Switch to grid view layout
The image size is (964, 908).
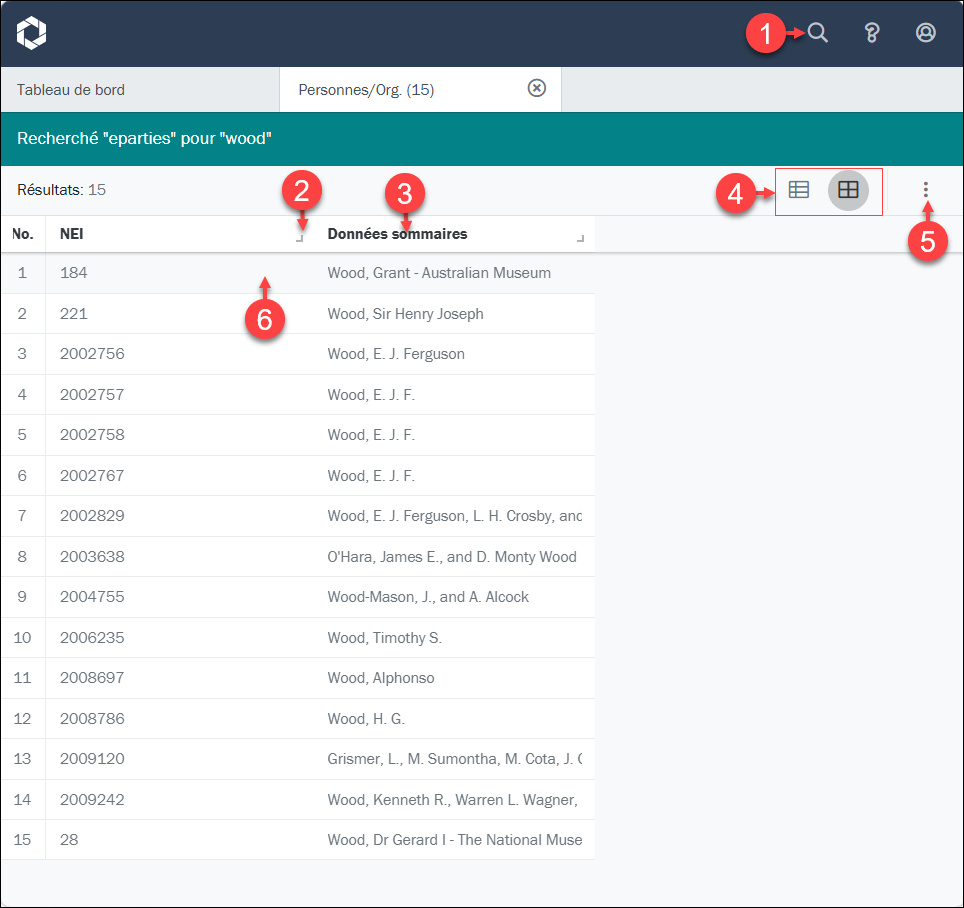pyautogui.click(x=848, y=190)
